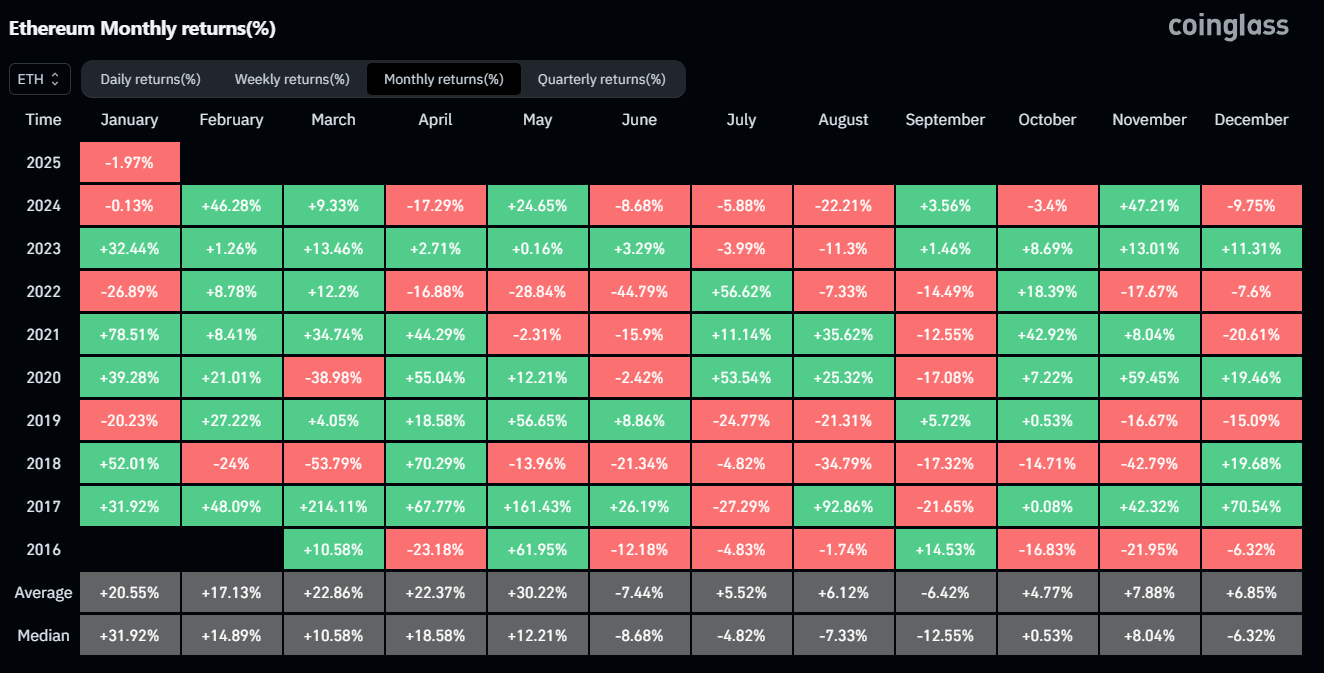The height and width of the screenshot is (673, 1324).
Task: Click the December column header
Action: (1251, 120)
